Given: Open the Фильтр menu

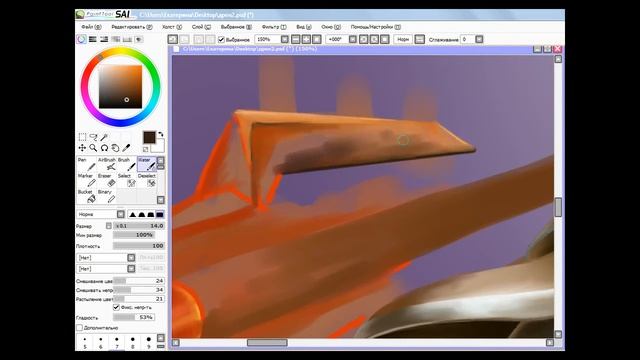Looking at the screenshot, I should pyautogui.click(x=273, y=27).
